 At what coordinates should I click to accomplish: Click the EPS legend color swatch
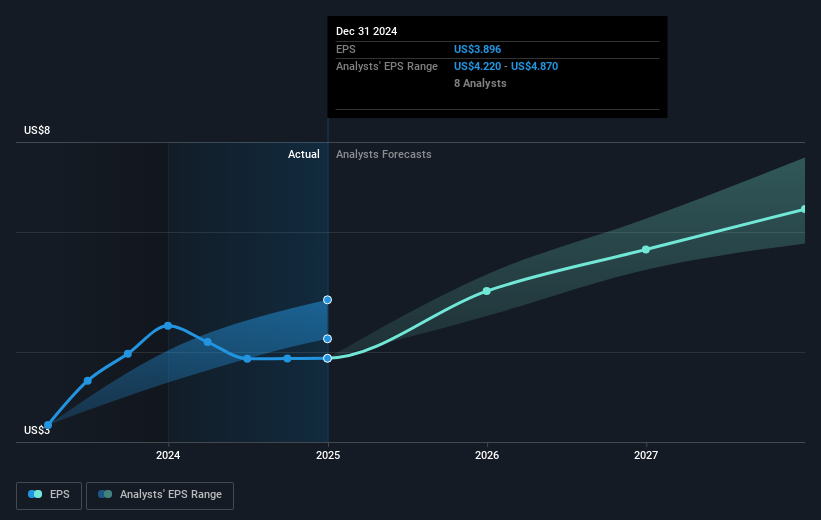click(x=35, y=494)
